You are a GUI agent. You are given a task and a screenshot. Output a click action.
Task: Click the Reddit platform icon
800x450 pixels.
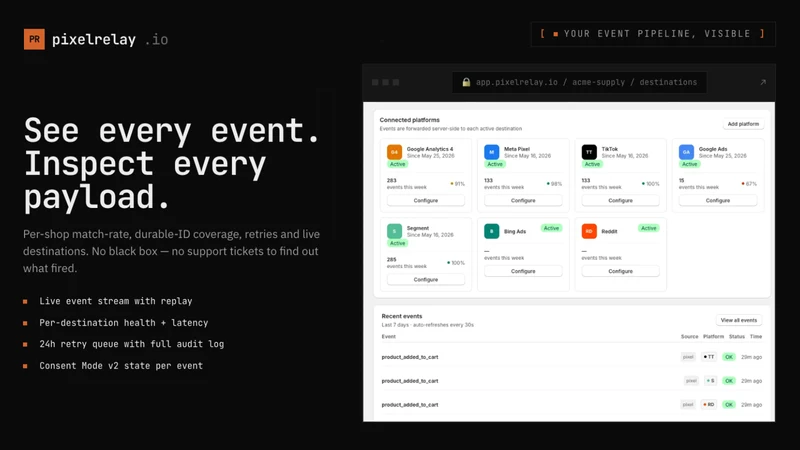click(x=589, y=231)
